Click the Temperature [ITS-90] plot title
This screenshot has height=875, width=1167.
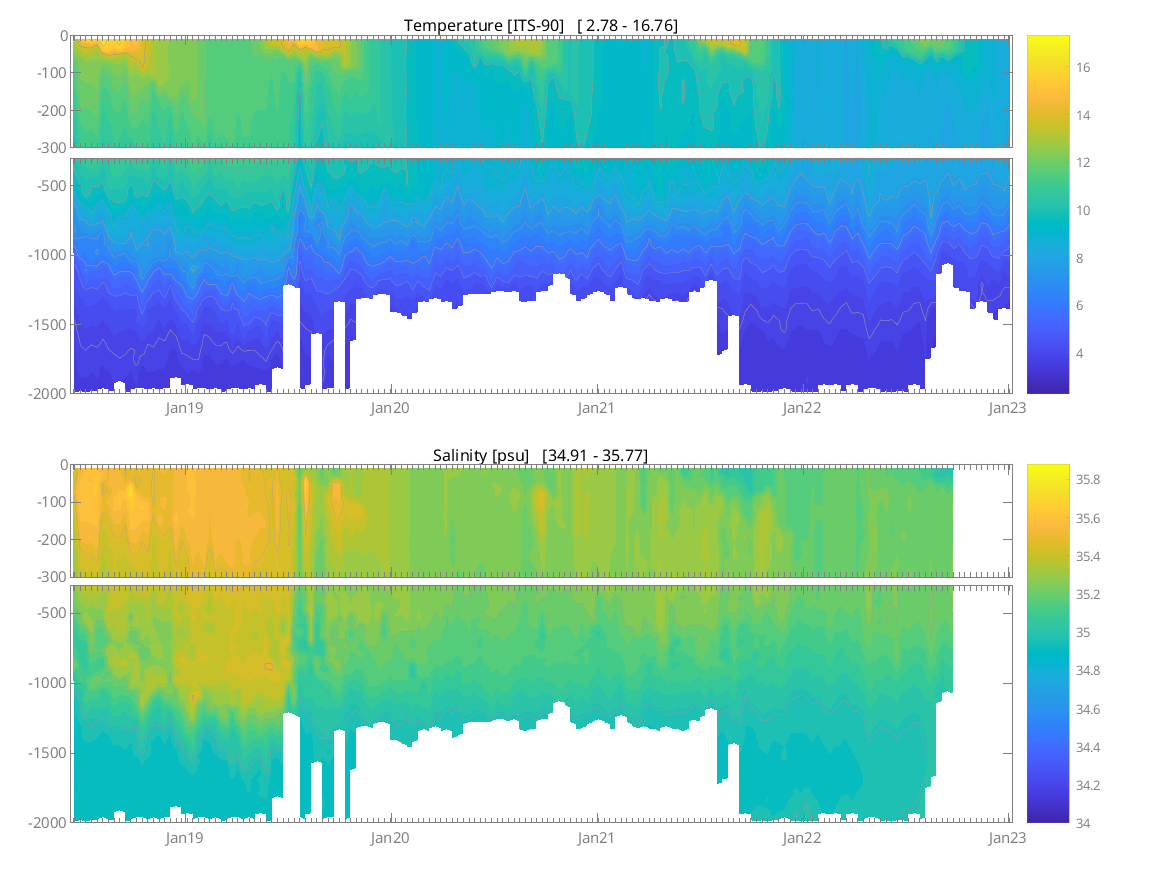point(540,25)
